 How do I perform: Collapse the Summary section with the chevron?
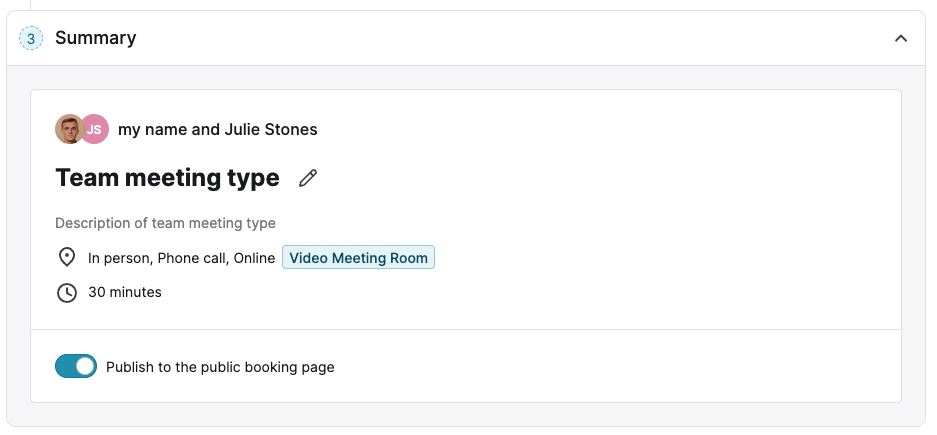(x=900, y=38)
